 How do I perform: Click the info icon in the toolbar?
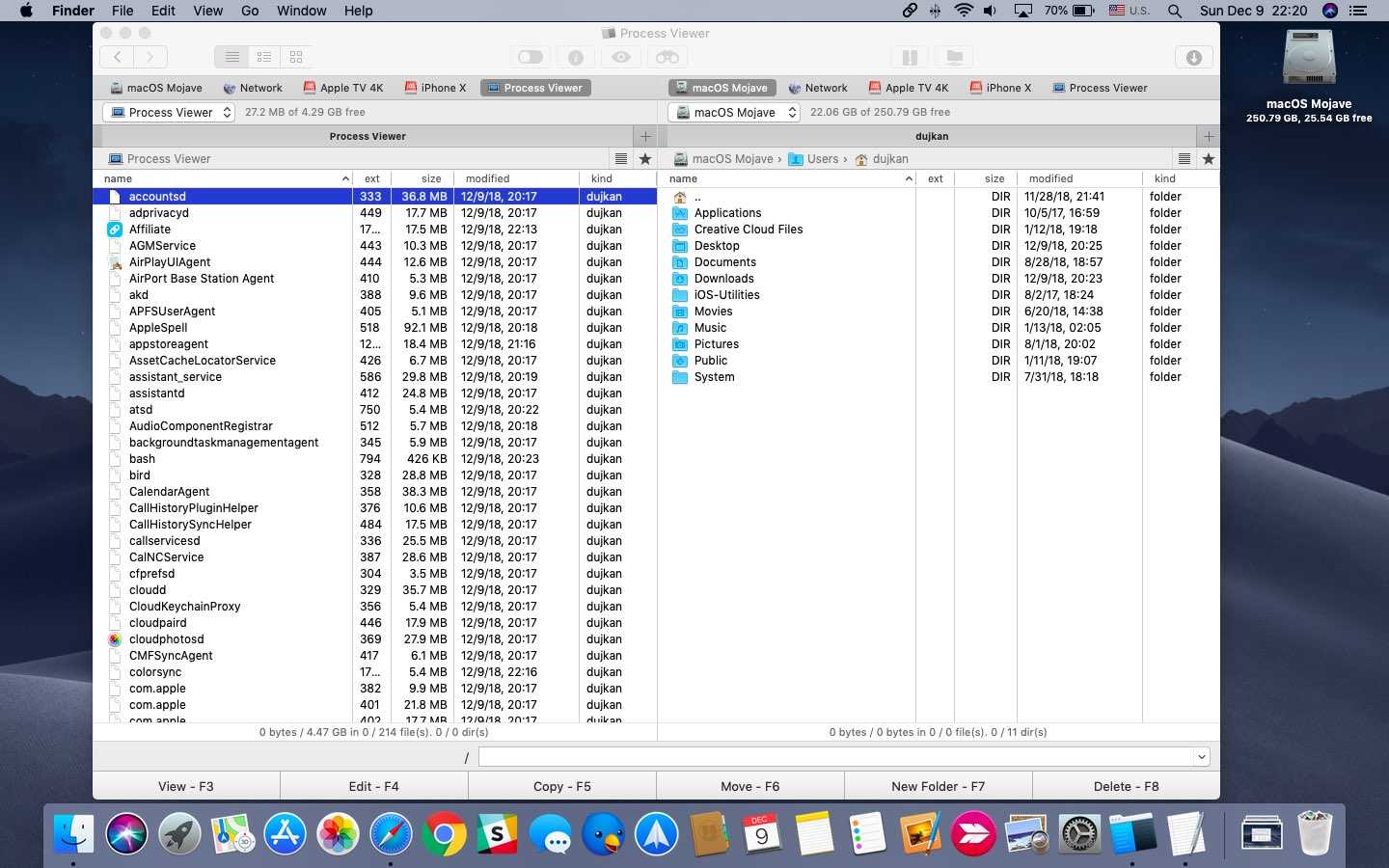576,57
